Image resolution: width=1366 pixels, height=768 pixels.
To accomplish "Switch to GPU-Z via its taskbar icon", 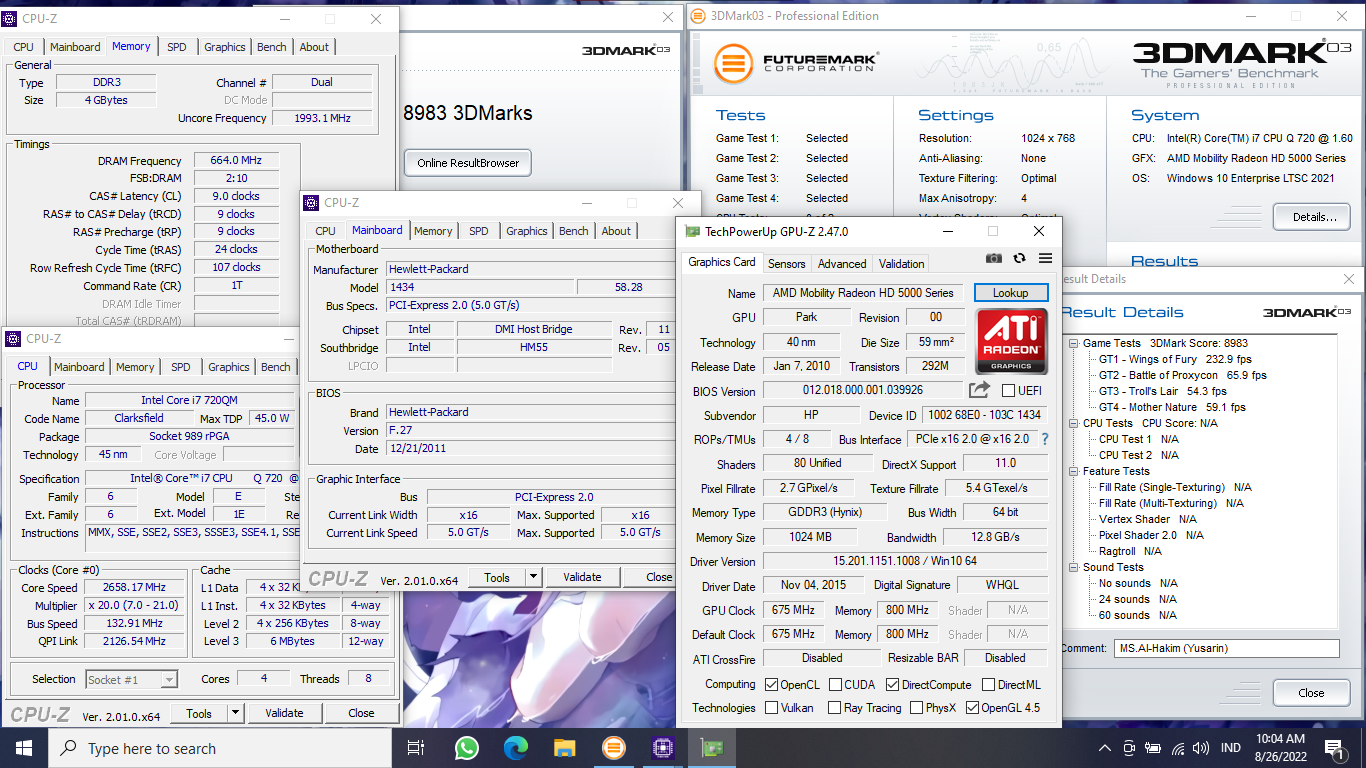I will [712, 748].
